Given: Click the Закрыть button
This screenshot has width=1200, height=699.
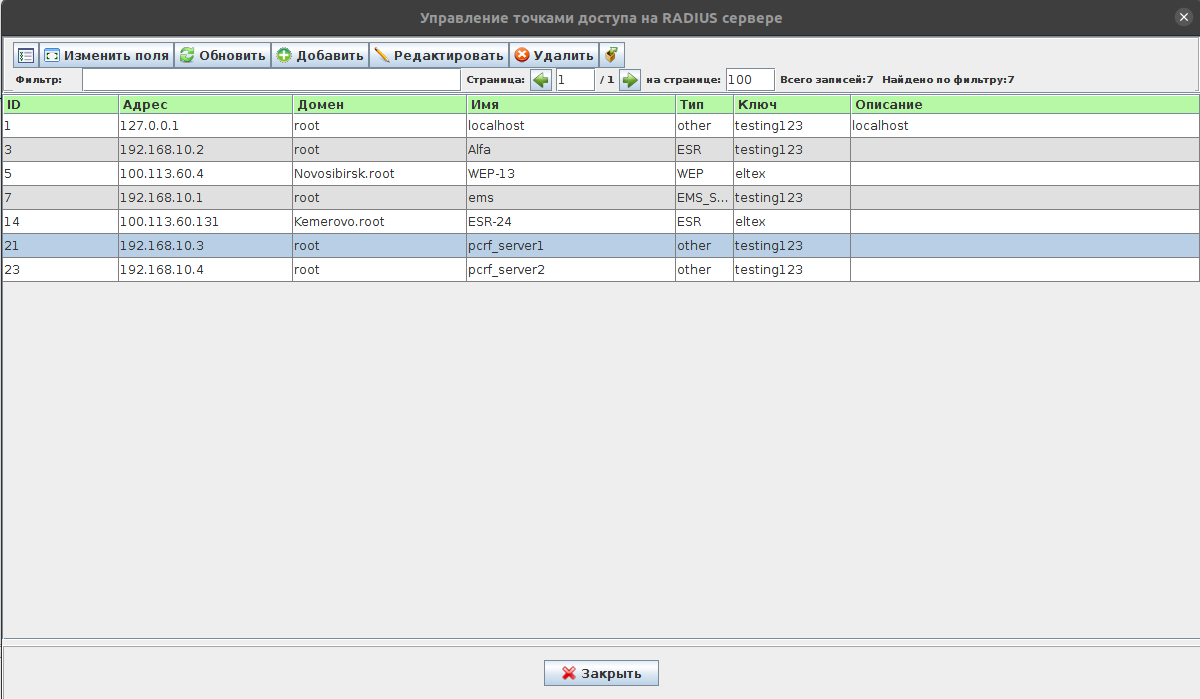Looking at the screenshot, I should [x=601, y=673].
